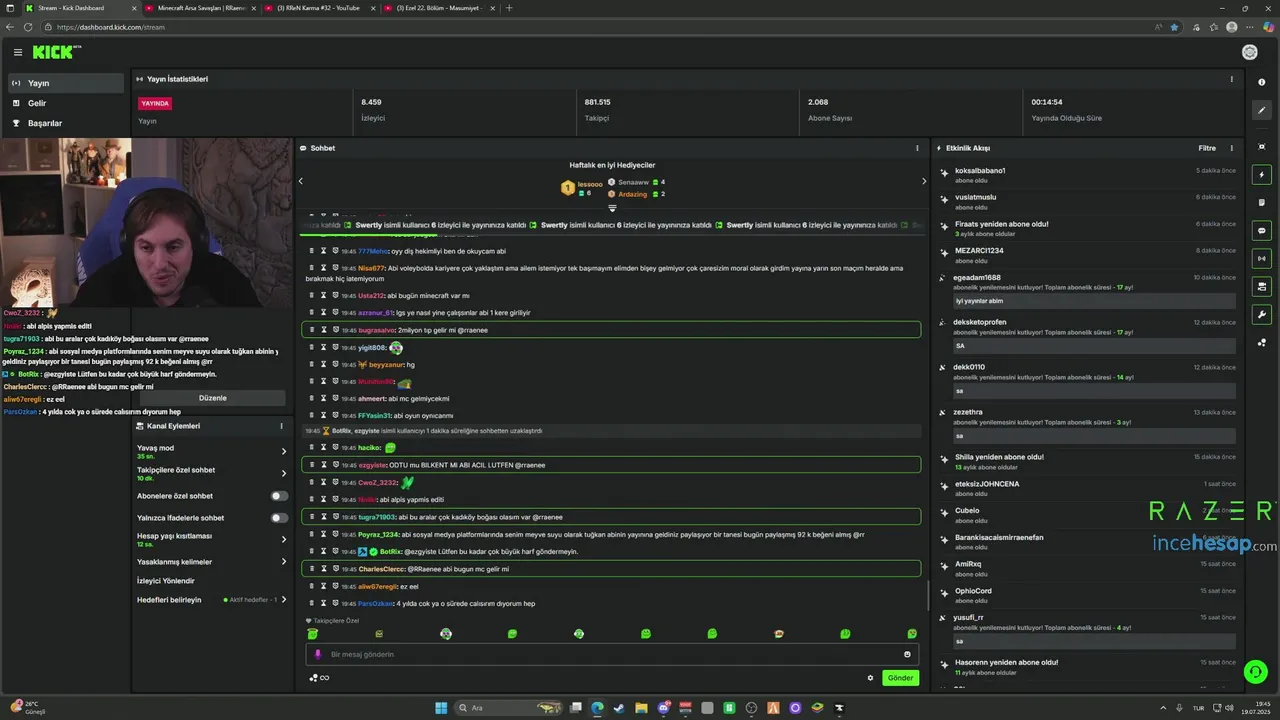Bookmark page with star icon in address bar

pyautogui.click(x=1174, y=27)
